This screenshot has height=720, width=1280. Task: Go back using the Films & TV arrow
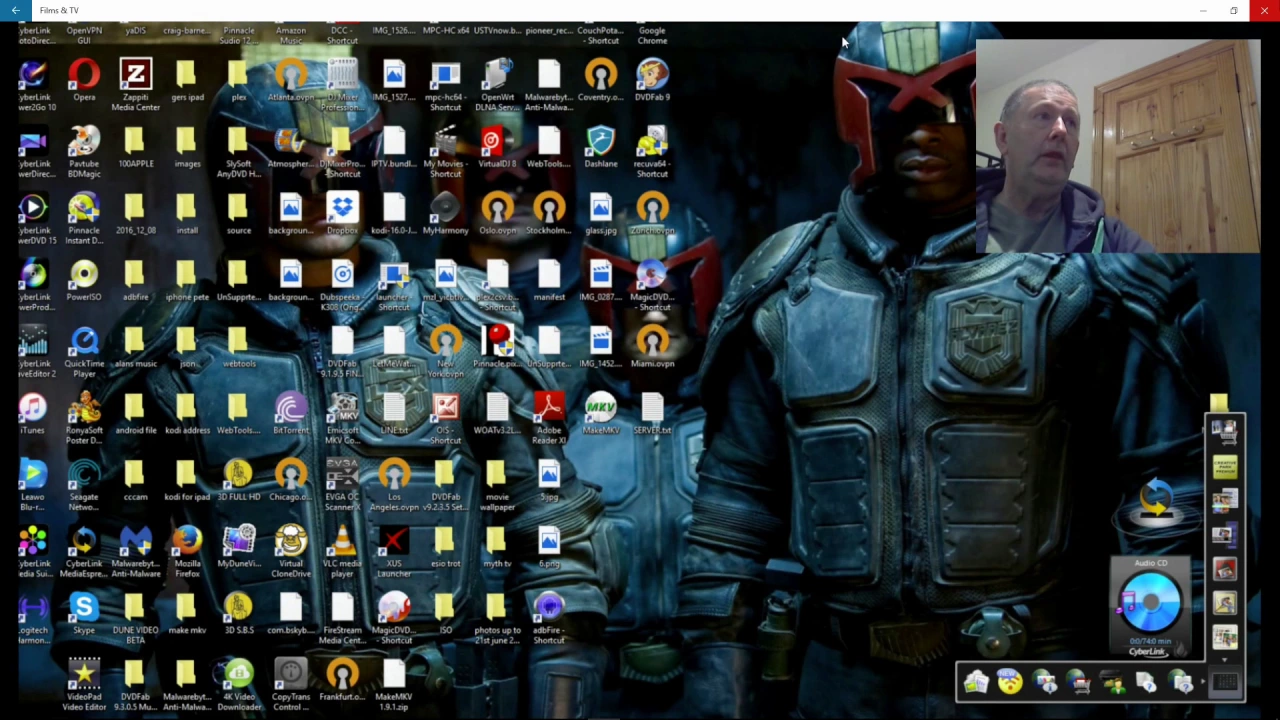(x=15, y=10)
